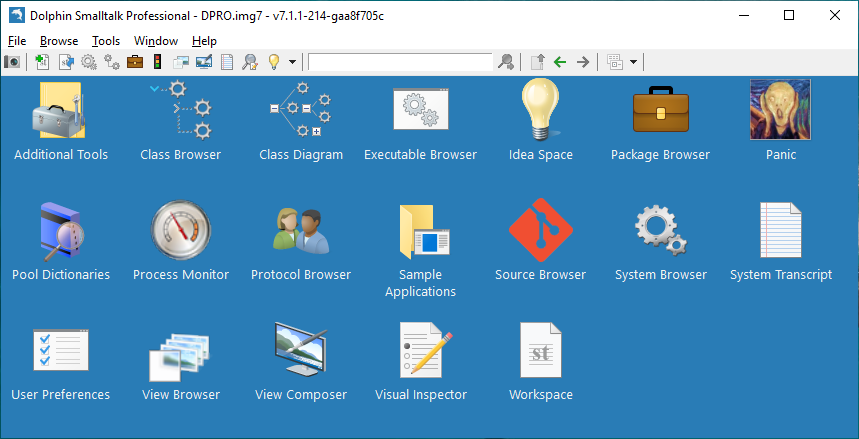Viewport: 859px width, 439px height.
Task: Launch the View Browser icon
Action: point(181,355)
